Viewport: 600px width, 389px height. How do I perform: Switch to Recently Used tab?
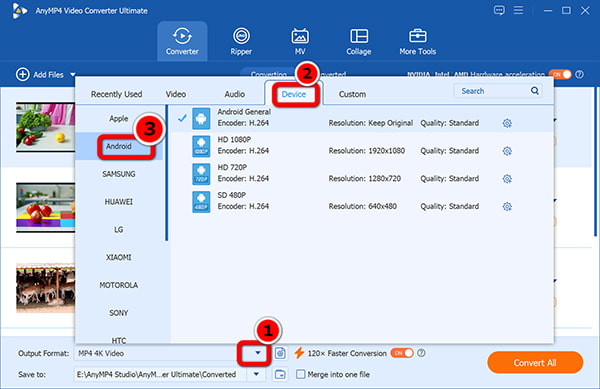[116, 94]
